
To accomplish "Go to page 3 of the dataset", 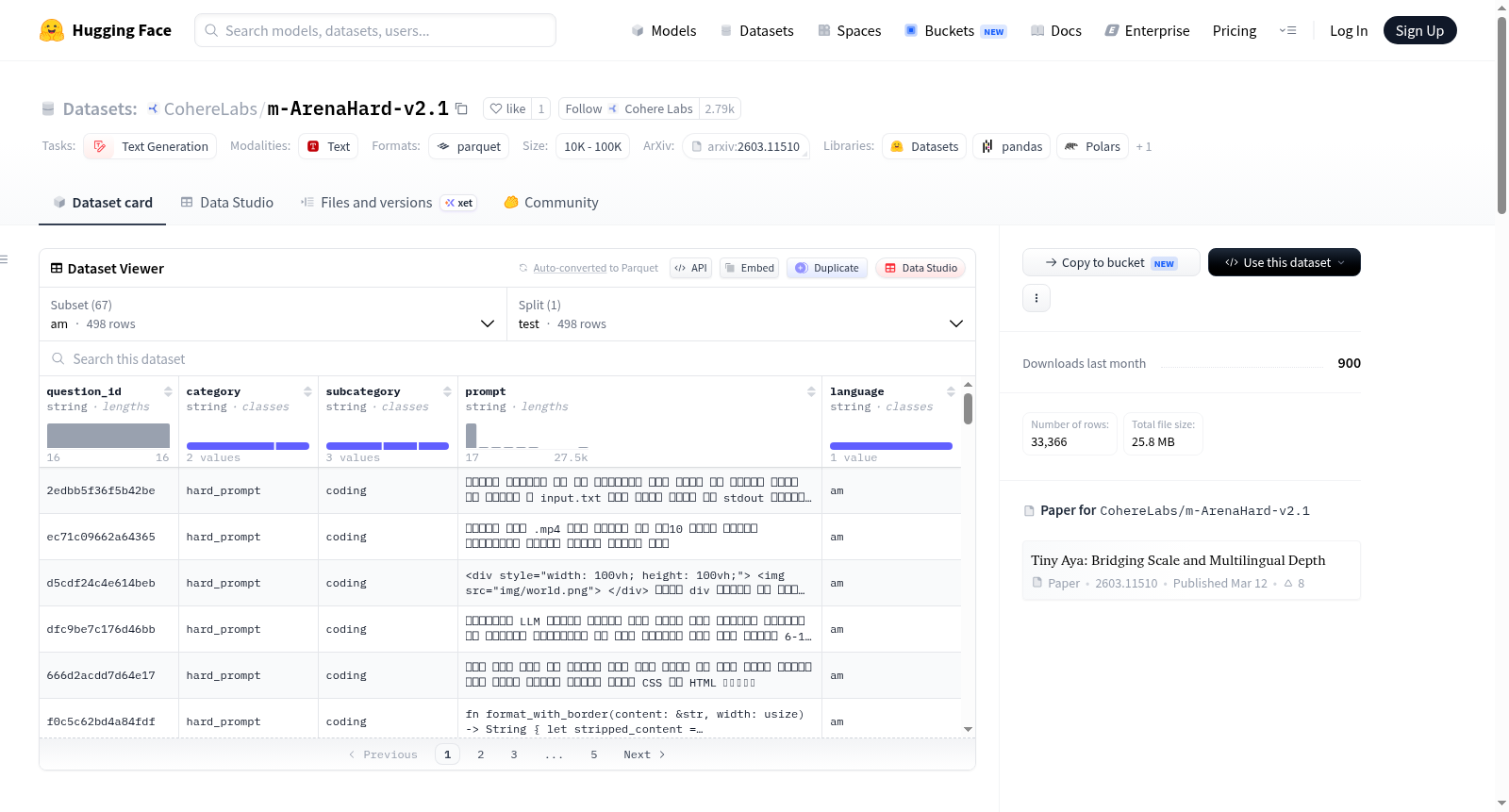I will (x=514, y=754).
